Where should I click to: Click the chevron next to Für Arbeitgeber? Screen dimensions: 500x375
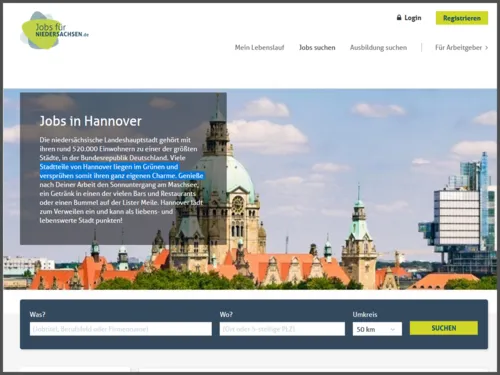tap(486, 48)
